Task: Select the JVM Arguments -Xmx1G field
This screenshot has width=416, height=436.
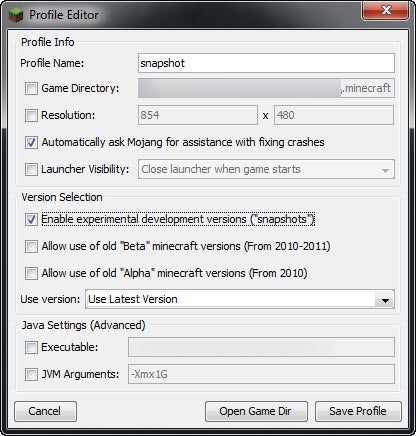Action: point(261,374)
